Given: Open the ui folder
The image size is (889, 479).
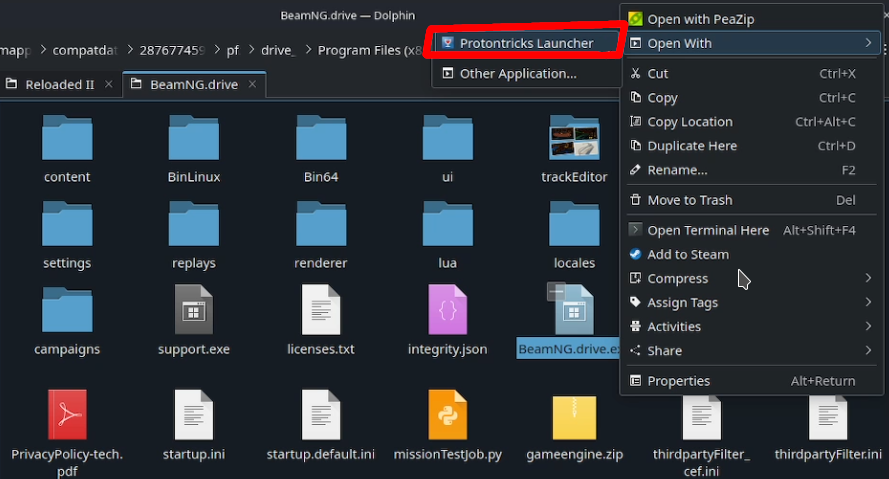Looking at the screenshot, I should click(447, 138).
